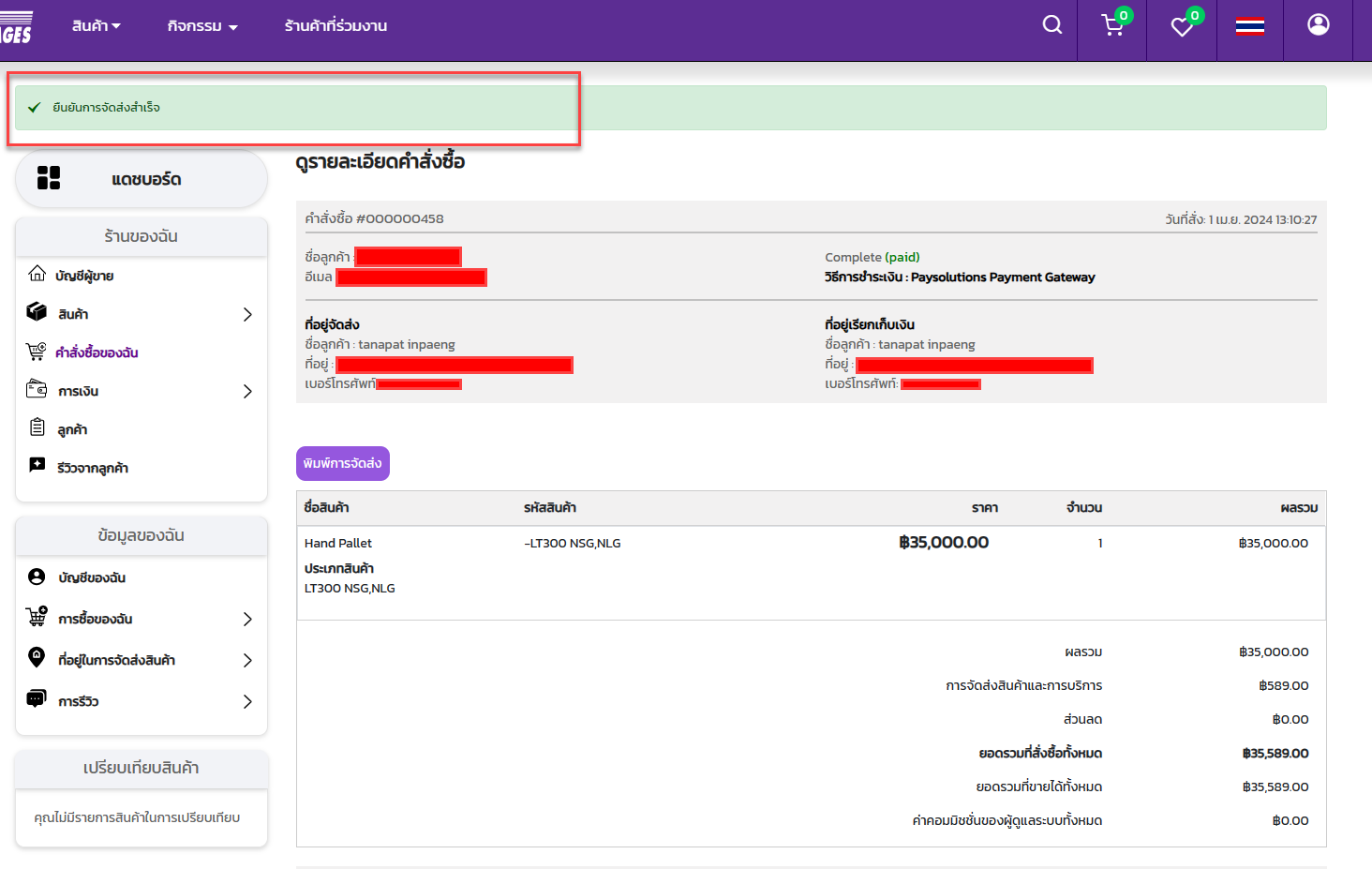Click the search magnifier icon
The height and width of the screenshot is (869, 1372).
[1052, 25]
